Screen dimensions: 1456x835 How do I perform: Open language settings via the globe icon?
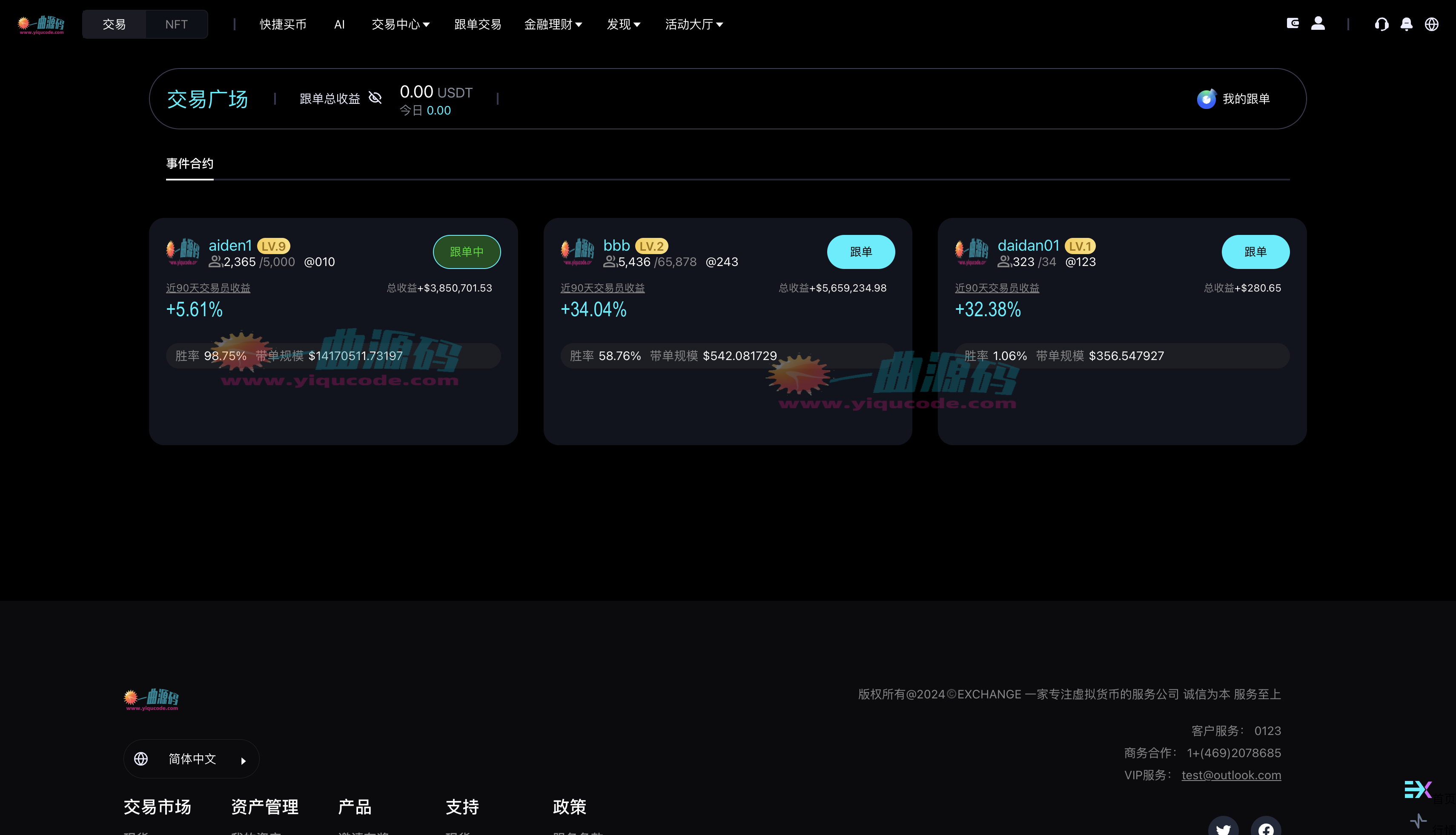(x=1431, y=24)
